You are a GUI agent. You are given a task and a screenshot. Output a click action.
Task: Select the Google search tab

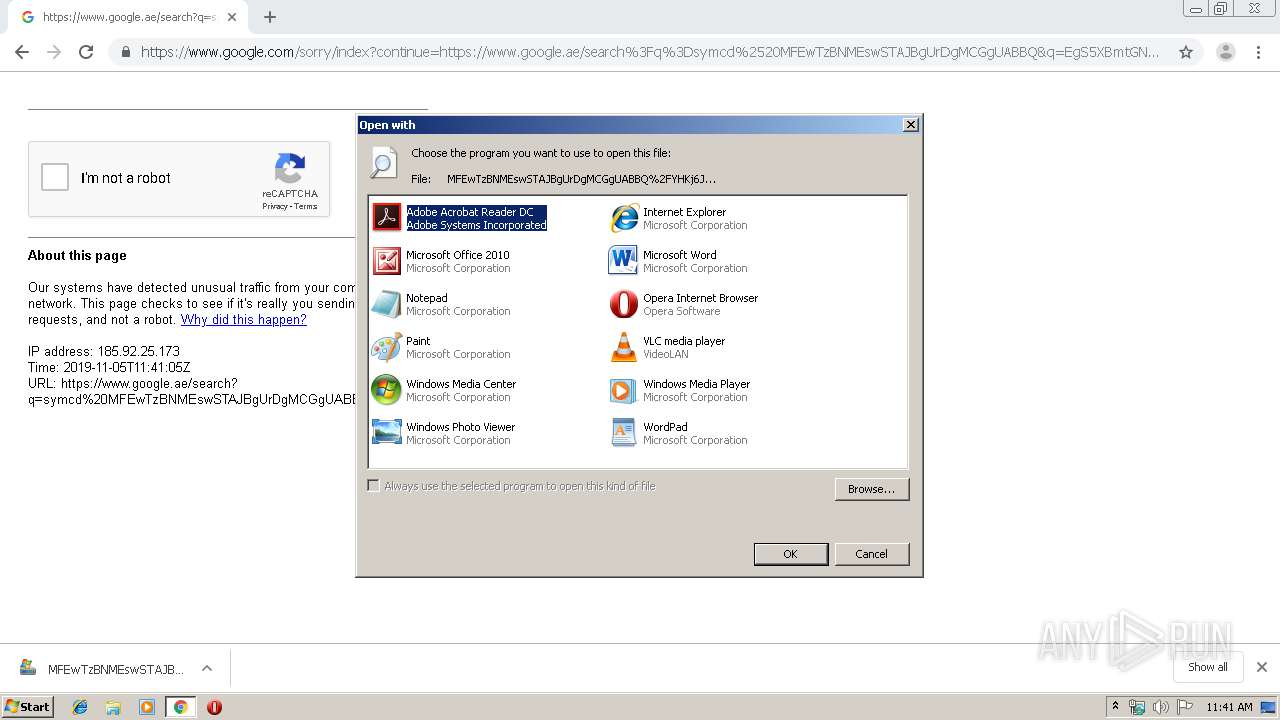tap(128, 17)
